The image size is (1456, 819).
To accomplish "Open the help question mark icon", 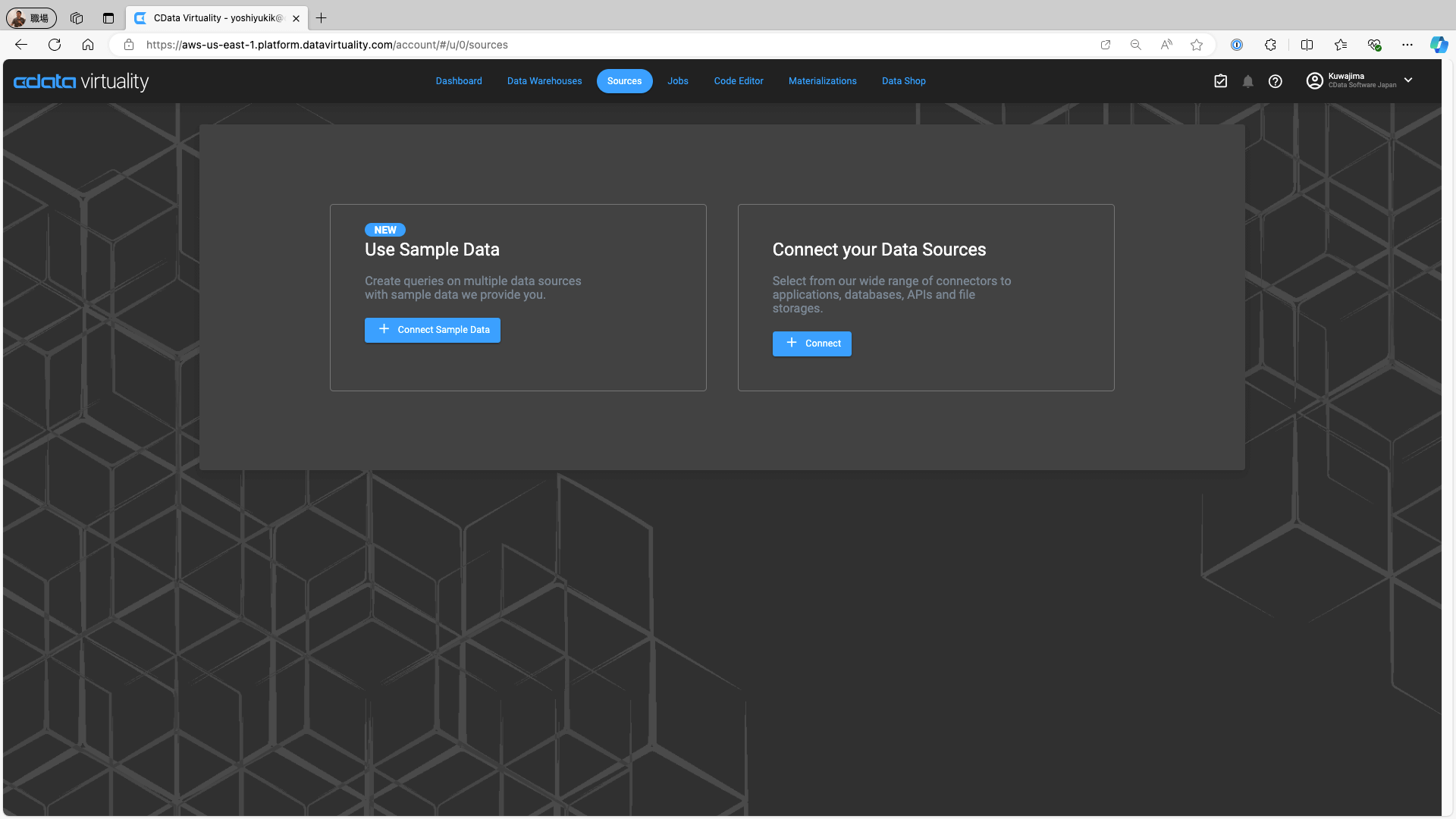I will 1276,81.
